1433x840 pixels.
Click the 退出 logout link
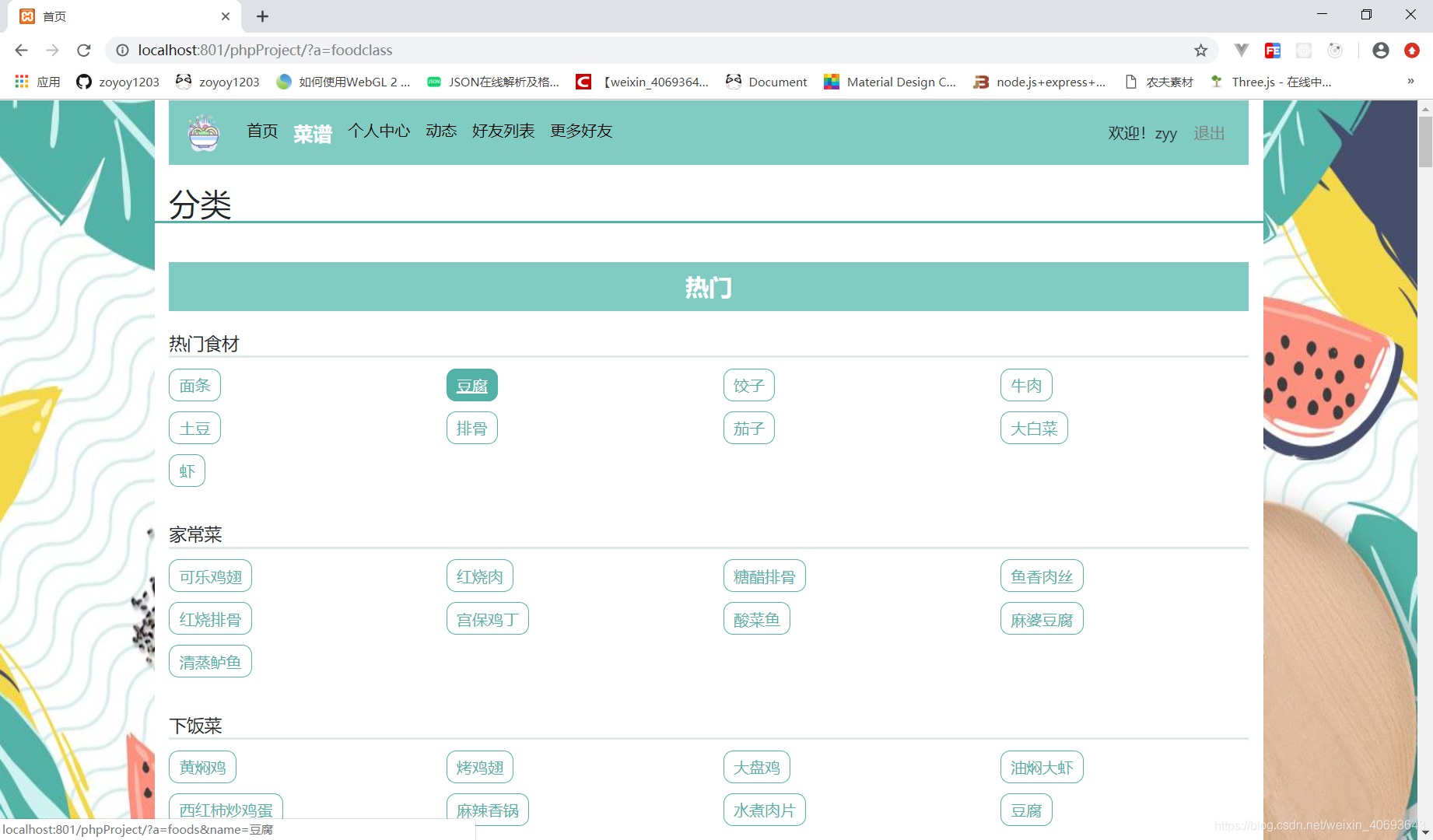[1208, 133]
